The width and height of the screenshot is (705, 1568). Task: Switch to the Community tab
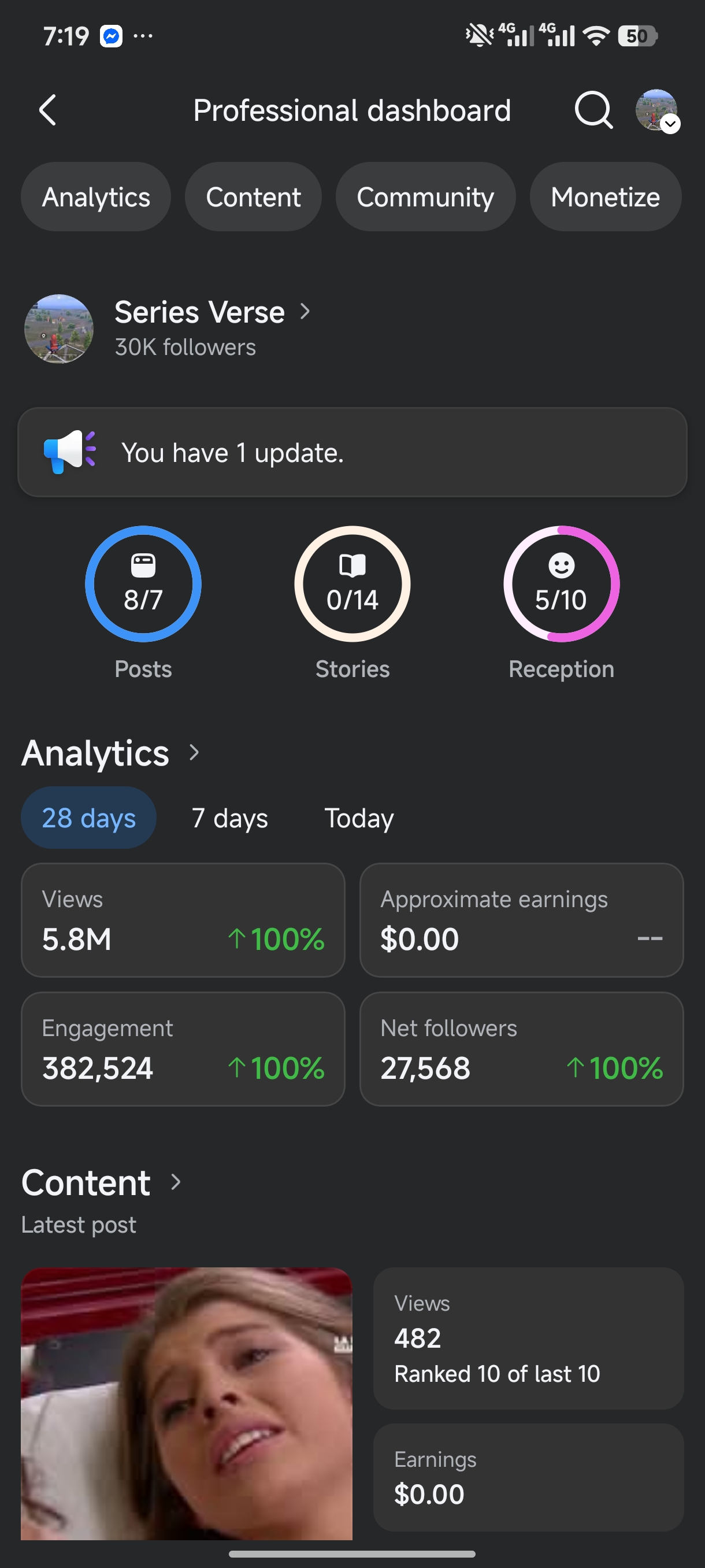pyautogui.click(x=425, y=197)
